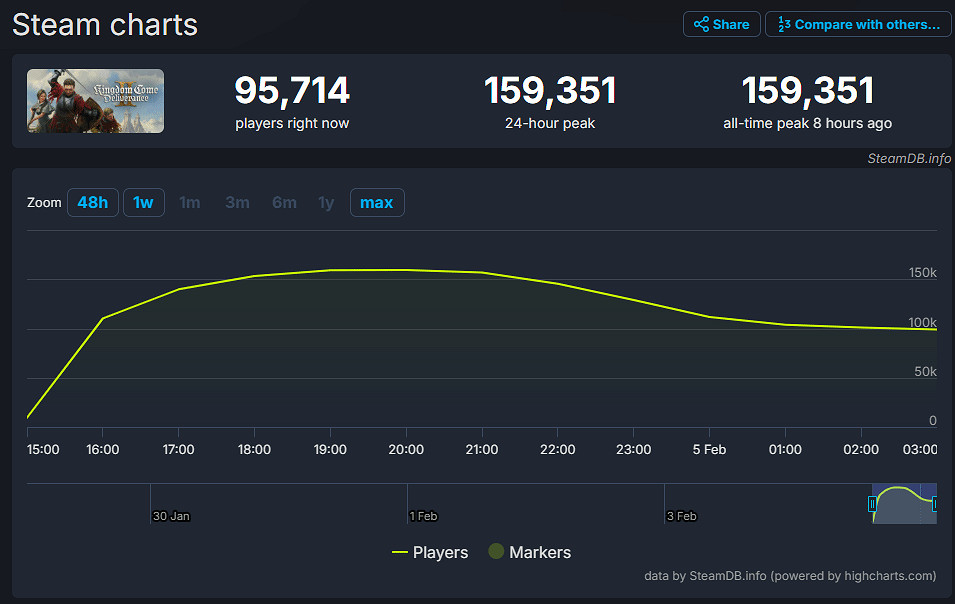955x604 pixels.
Task: Open Compare with others
Action: [858, 25]
